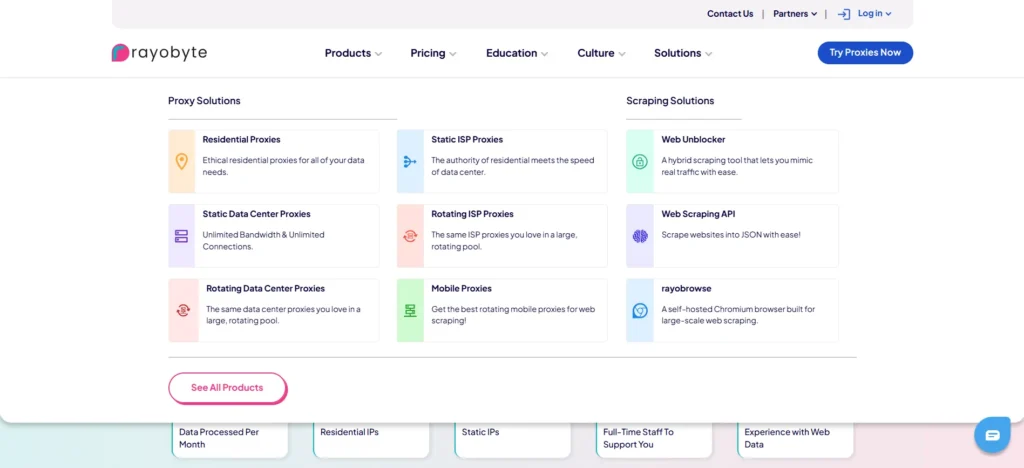Open the Partners dropdown
This screenshot has width=1024, height=468.
(x=795, y=14)
